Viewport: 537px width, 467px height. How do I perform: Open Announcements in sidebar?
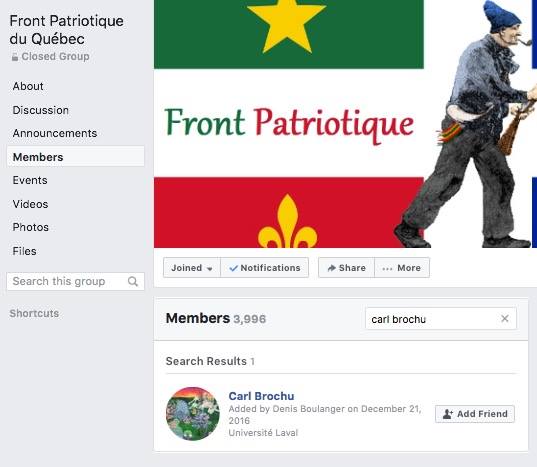point(55,133)
